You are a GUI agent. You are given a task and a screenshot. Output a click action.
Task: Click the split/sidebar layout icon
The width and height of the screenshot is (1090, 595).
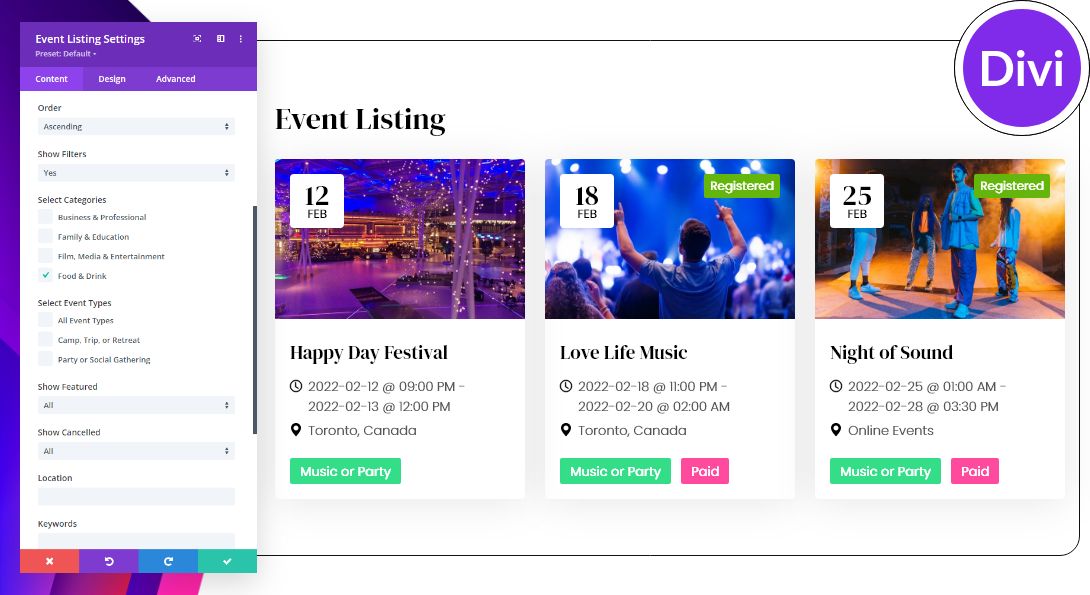[220, 39]
